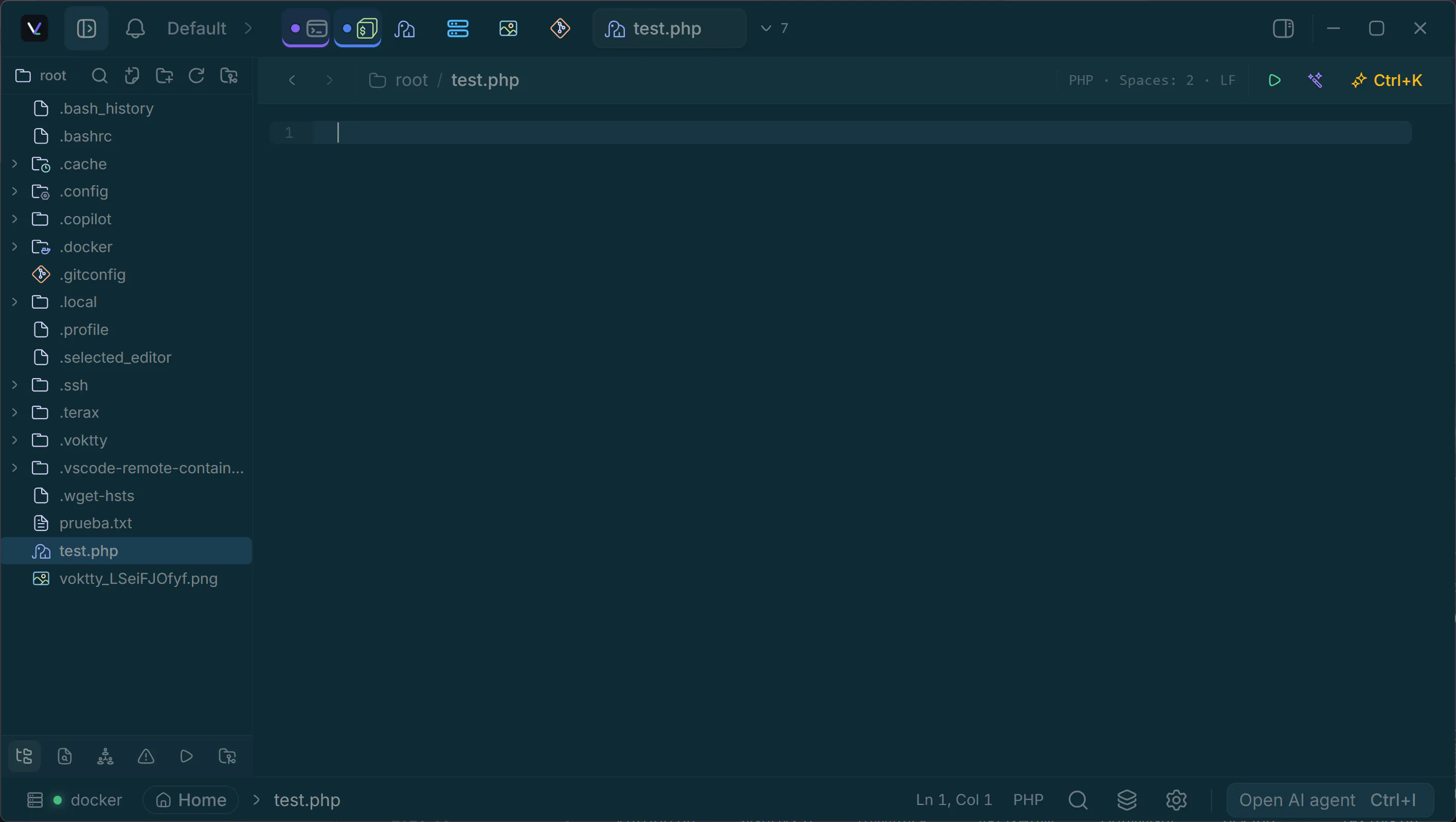The height and width of the screenshot is (822, 1456).
Task: Open the PHP elephant tab icon
Action: [x=405, y=28]
